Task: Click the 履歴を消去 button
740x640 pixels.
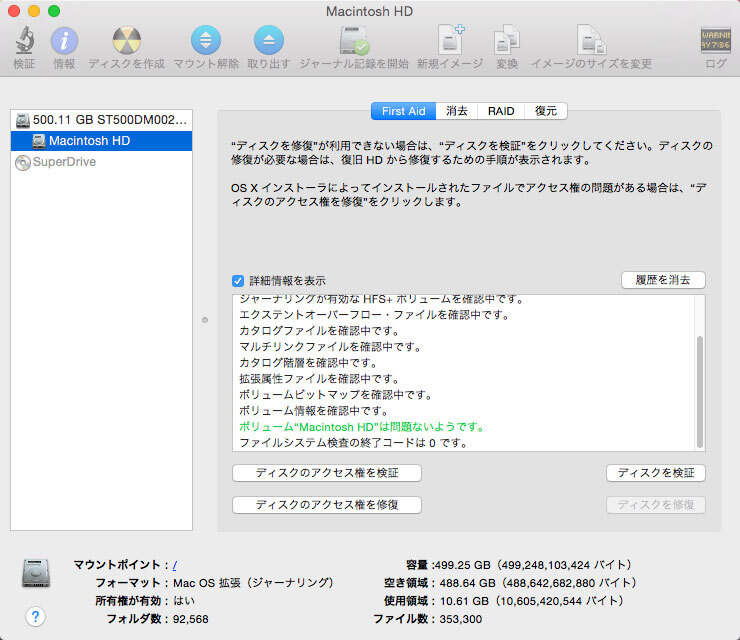Action: pos(663,280)
